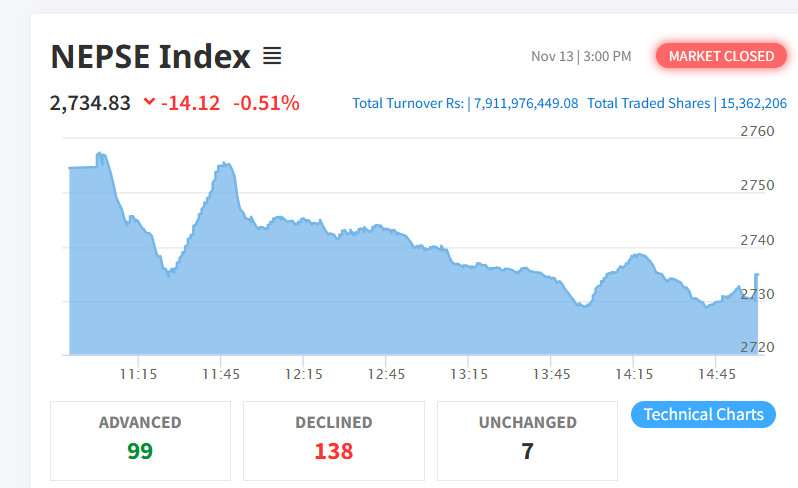Click the 11:45 peak on the chart

(225, 164)
